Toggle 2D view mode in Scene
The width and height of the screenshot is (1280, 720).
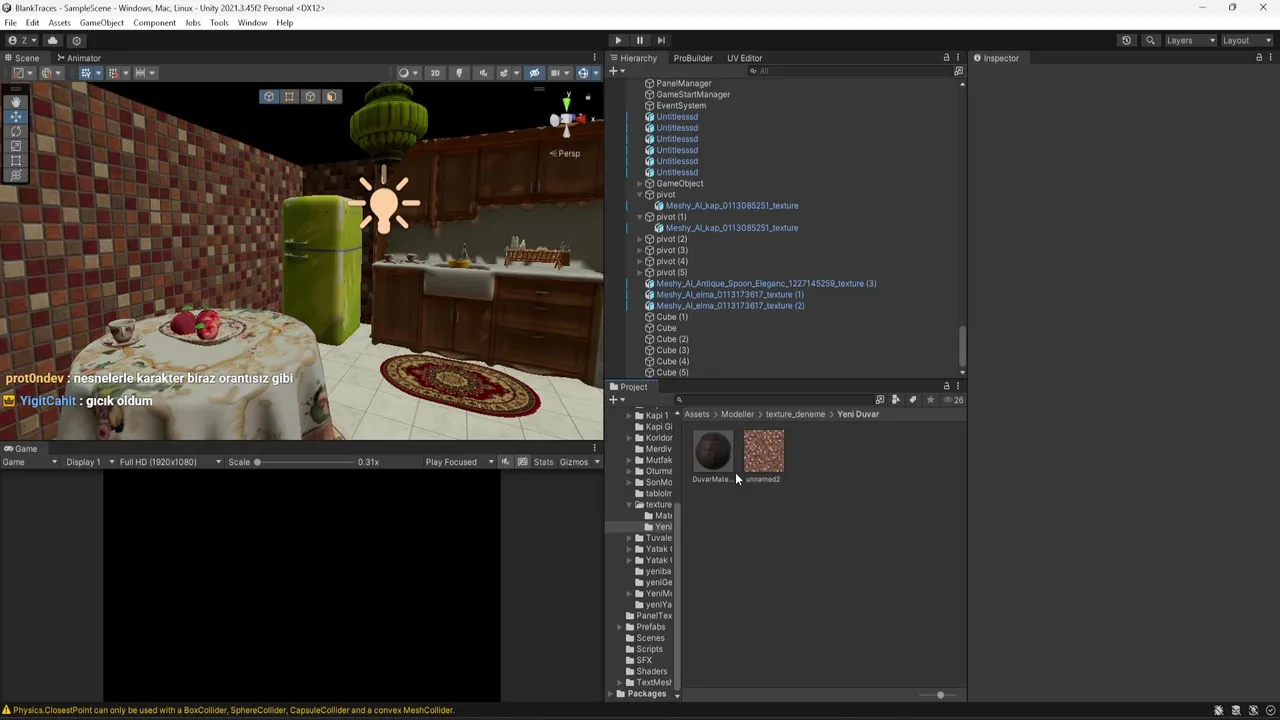click(x=434, y=72)
